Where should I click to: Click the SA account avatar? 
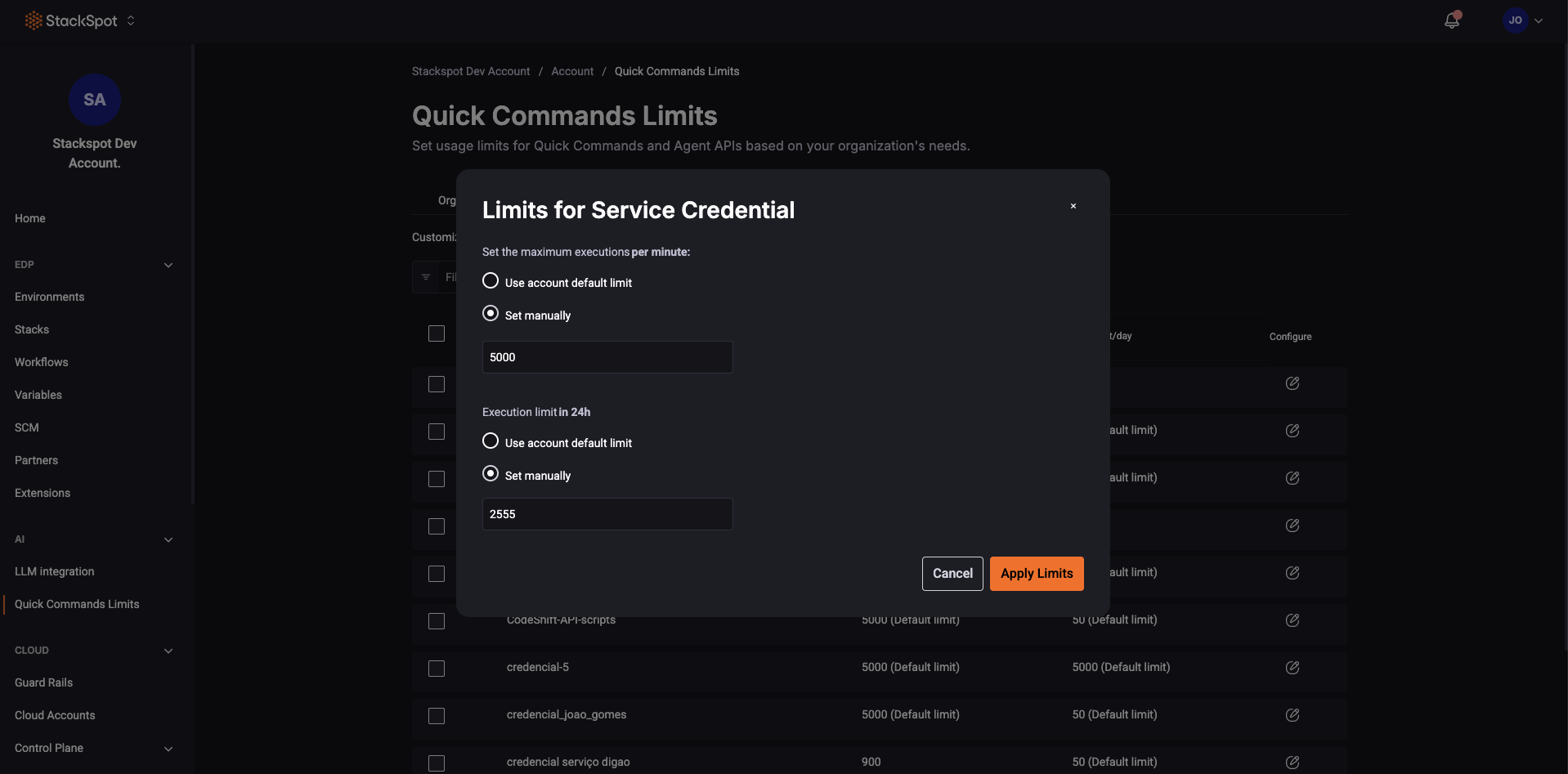[95, 100]
